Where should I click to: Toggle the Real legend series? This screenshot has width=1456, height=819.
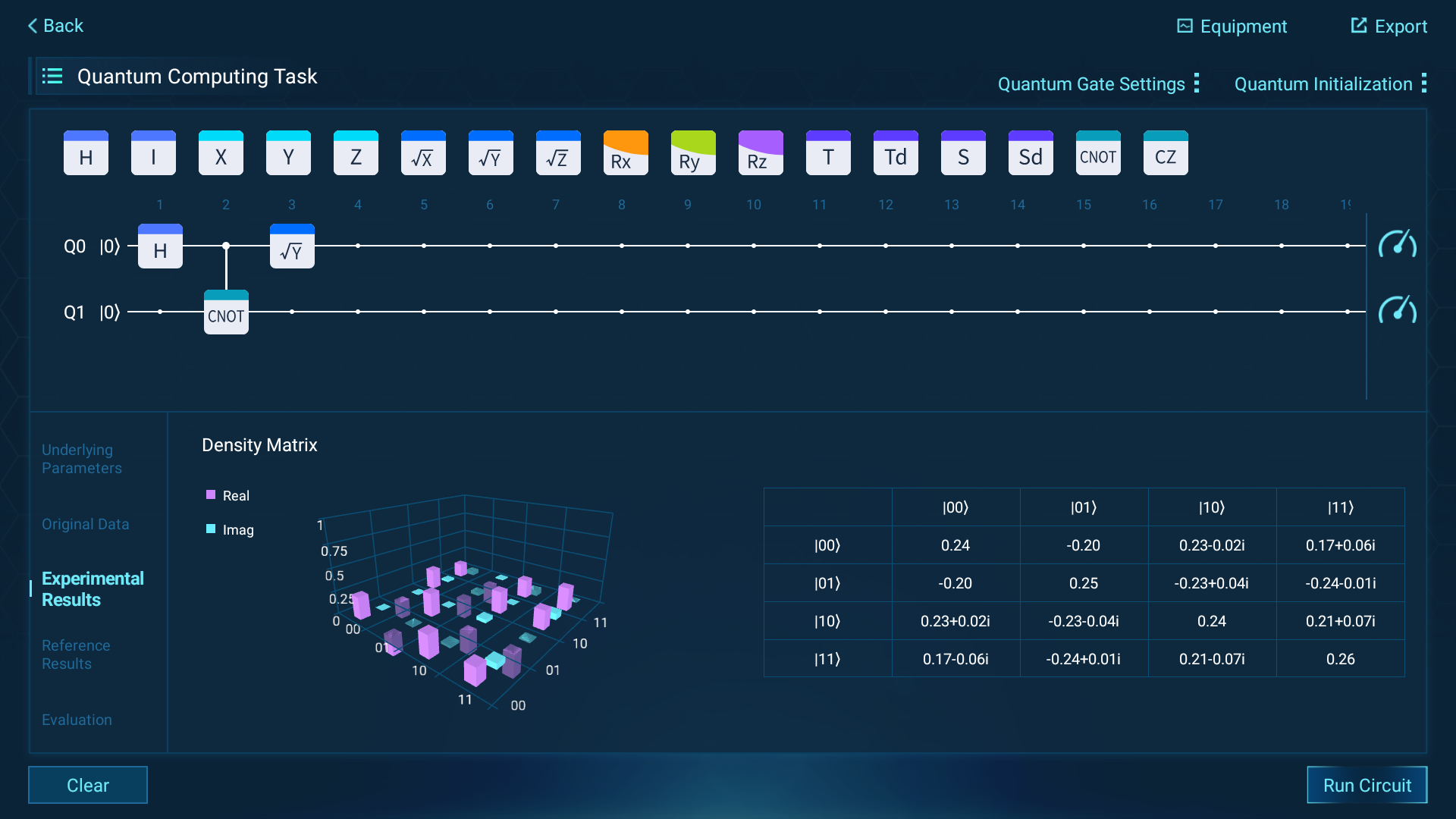point(227,495)
